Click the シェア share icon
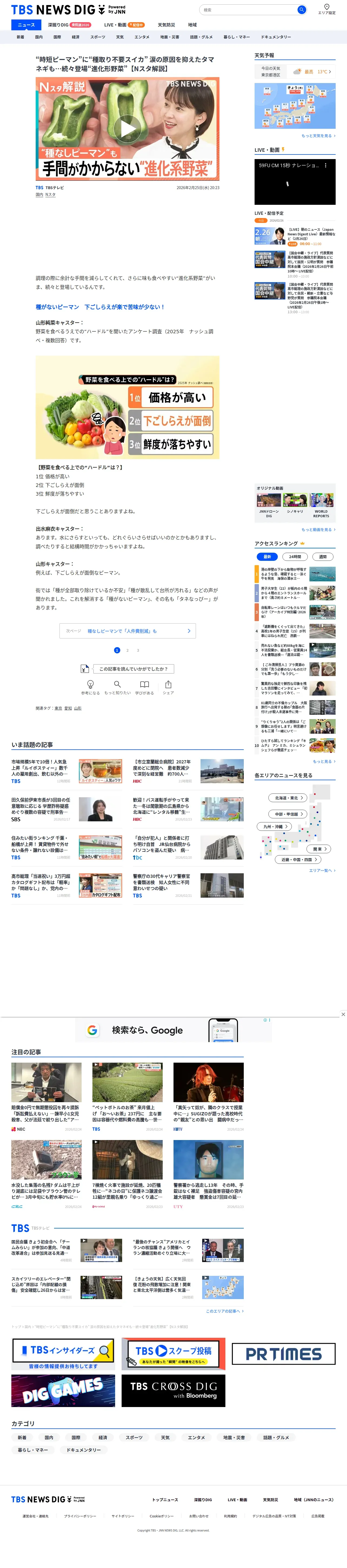 168,687
